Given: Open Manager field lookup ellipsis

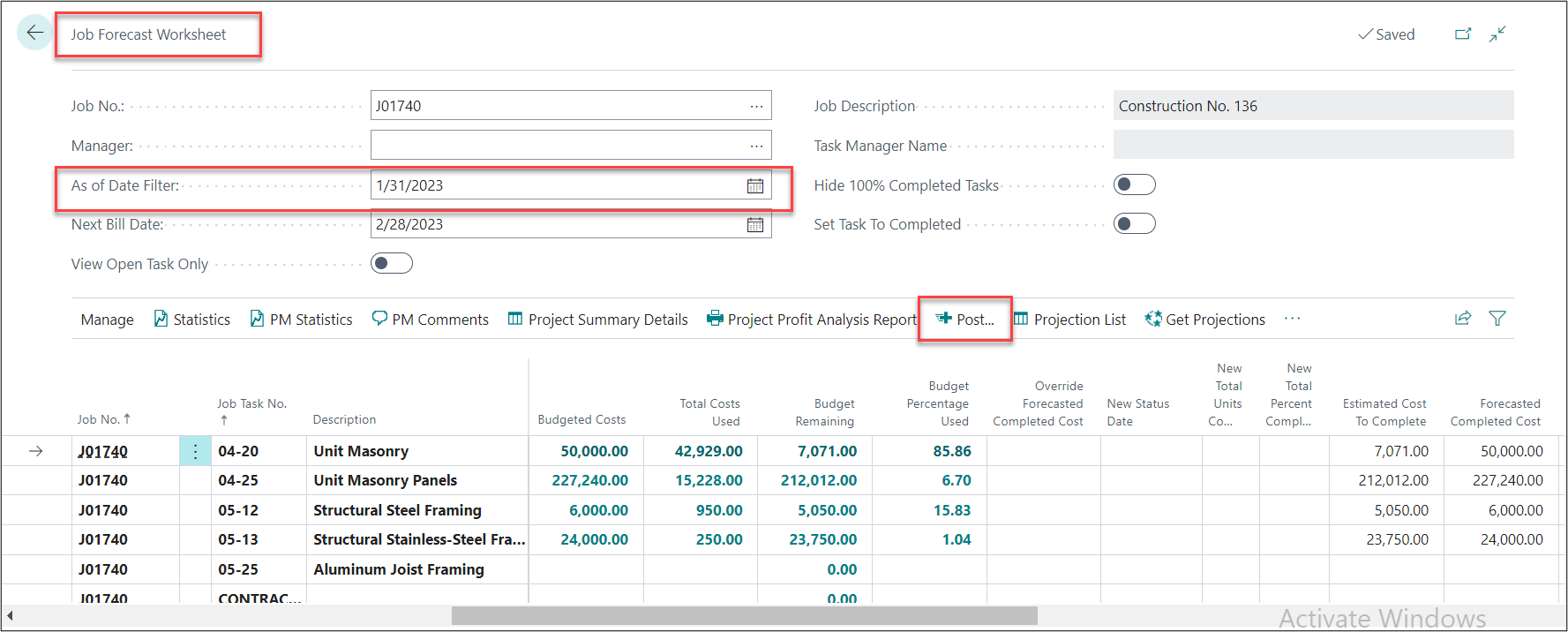Looking at the screenshot, I should pos(756,146).
